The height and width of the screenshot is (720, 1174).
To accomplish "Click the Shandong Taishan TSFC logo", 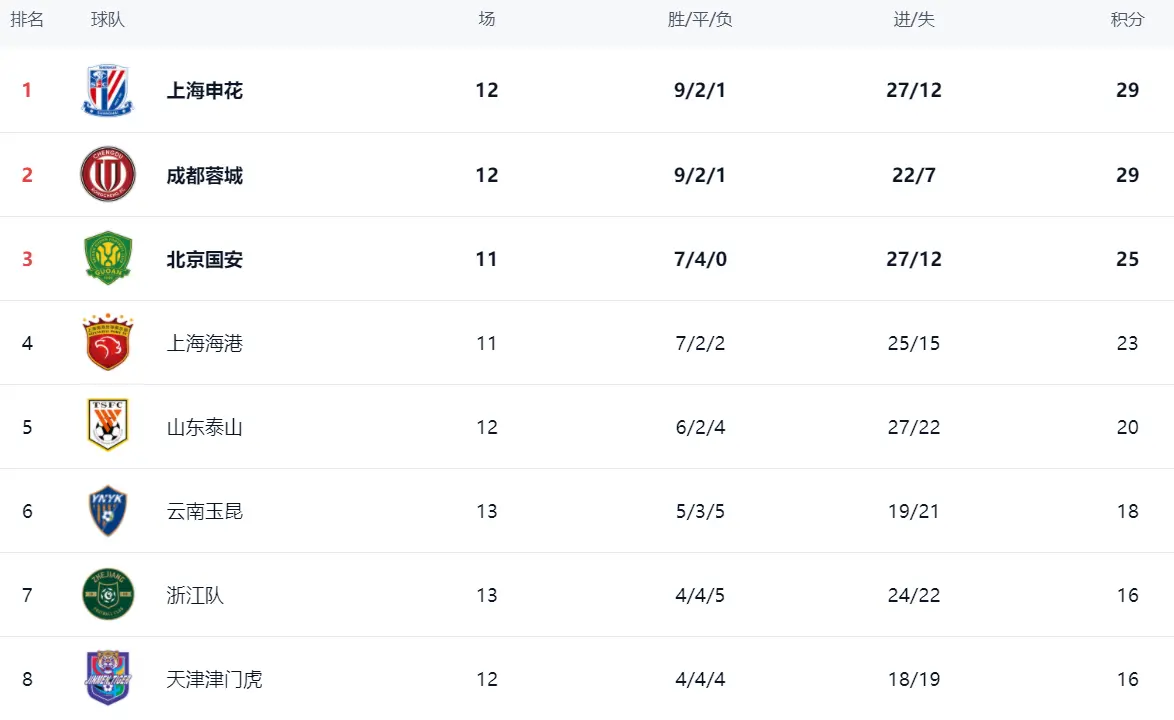I will click(x=108, y=424).
